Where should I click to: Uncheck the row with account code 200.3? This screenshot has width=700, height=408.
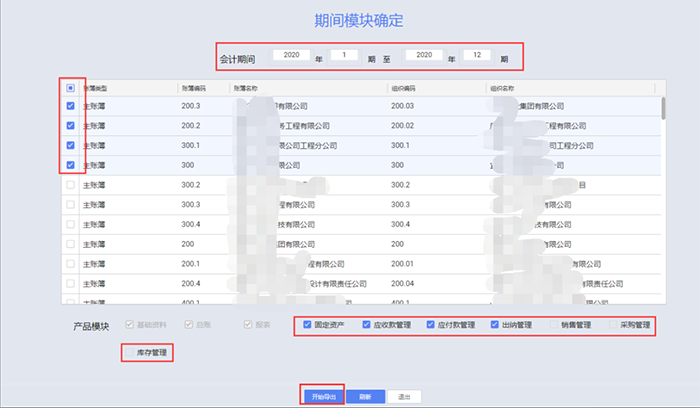tap(71, 106)
